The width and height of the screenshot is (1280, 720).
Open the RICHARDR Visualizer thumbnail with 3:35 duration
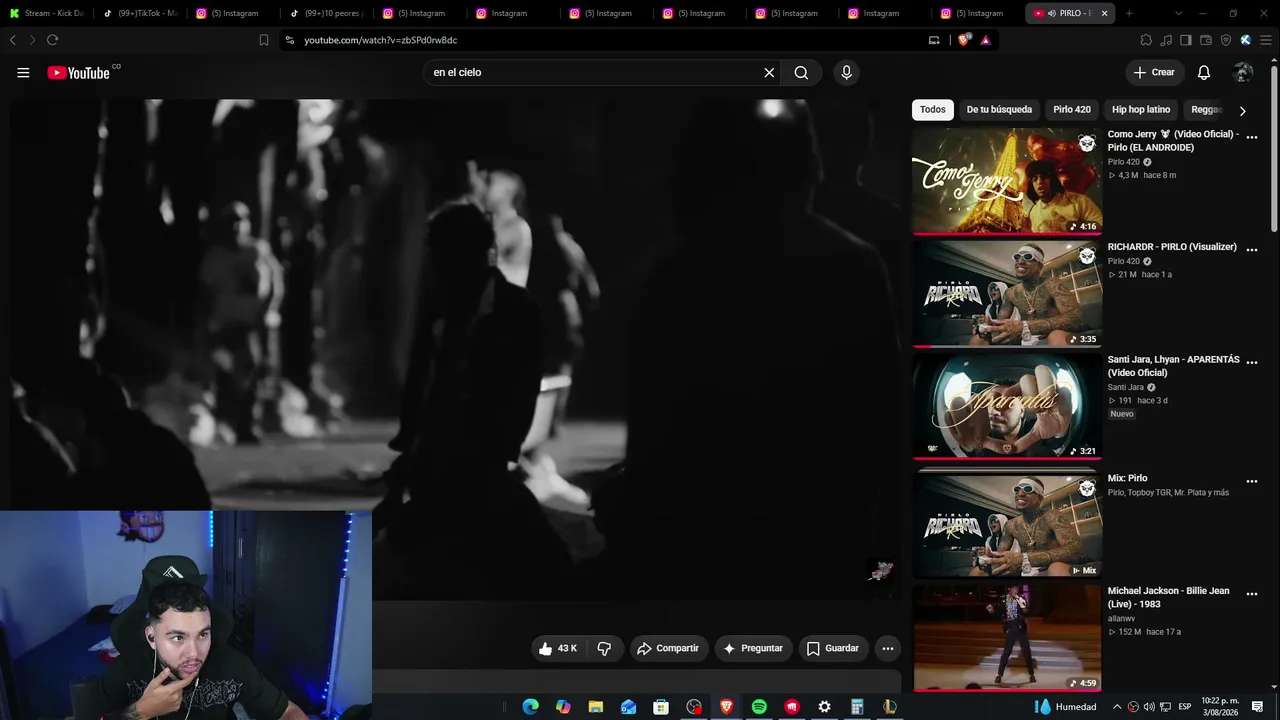(1007, 294)
